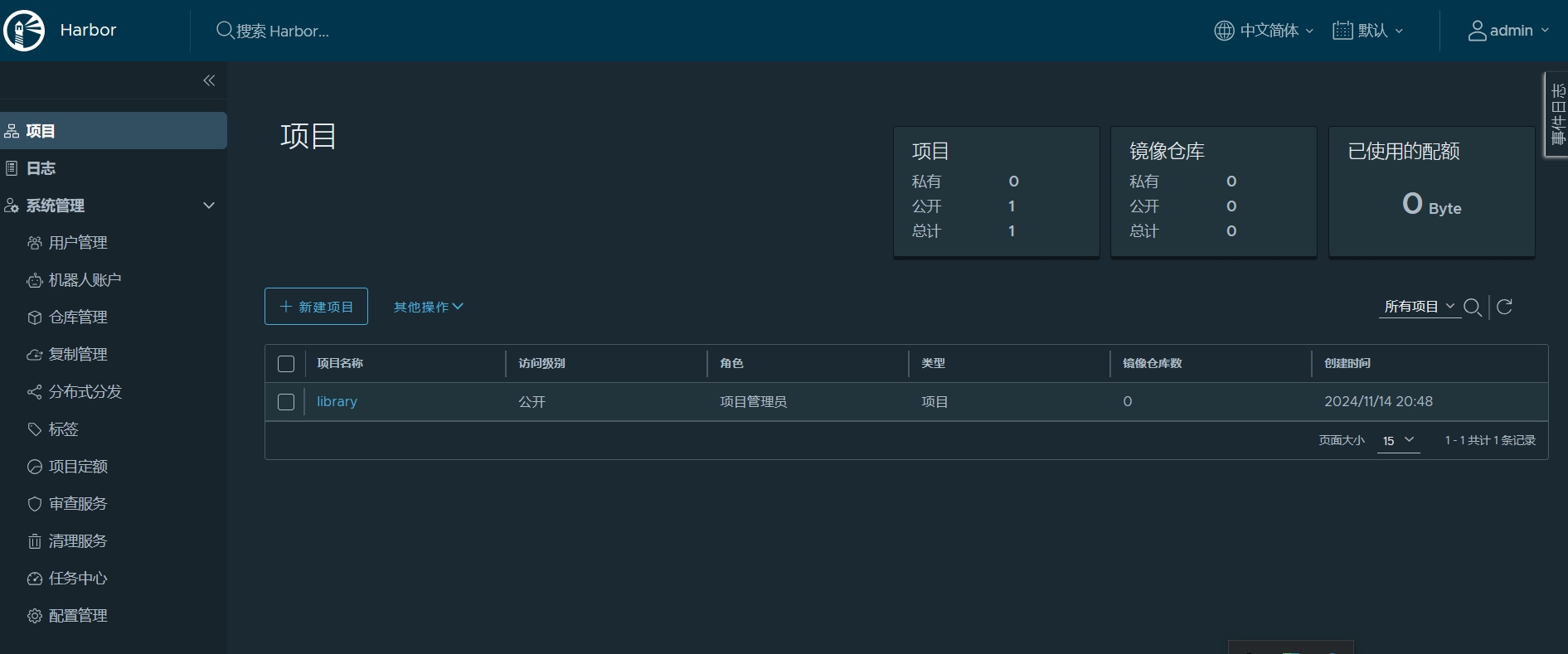Open 复制管理 replication page
The image size is (1568, 654).
point(78,355)
